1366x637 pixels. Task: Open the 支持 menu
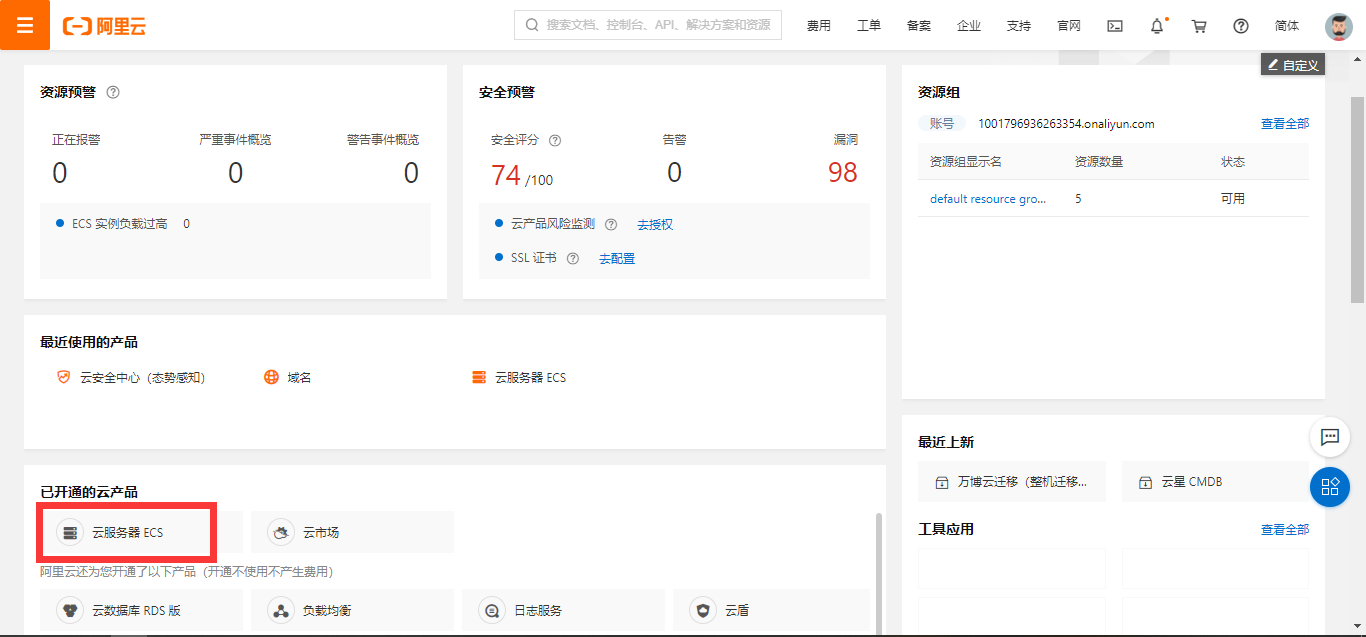tap(1019, 26)
